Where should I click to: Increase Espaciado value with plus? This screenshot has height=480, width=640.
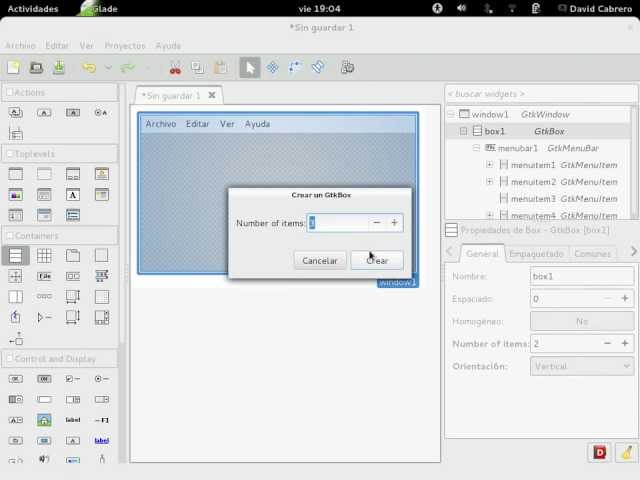pos(624,299)
